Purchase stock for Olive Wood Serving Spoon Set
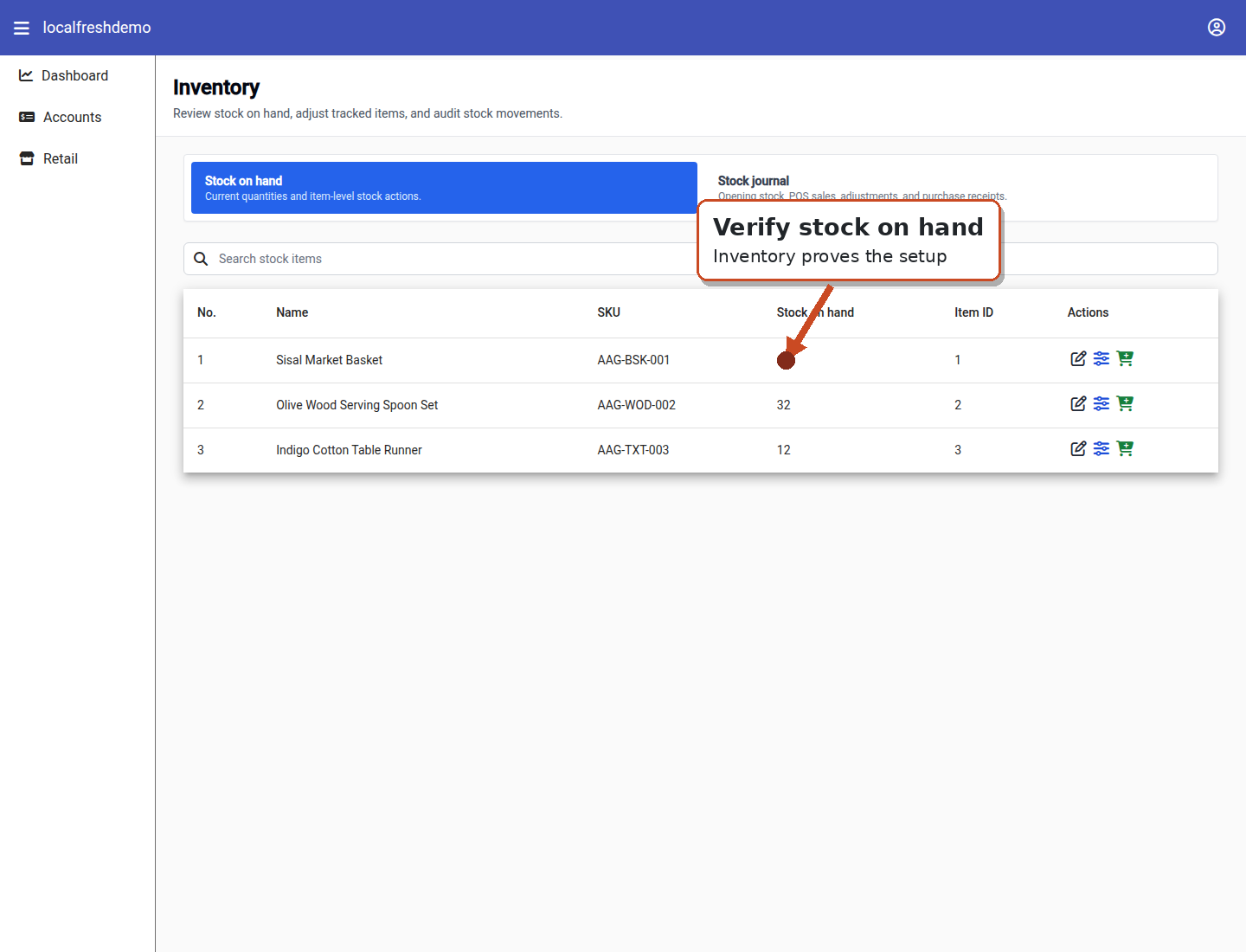 click(x=1125, y=403)
